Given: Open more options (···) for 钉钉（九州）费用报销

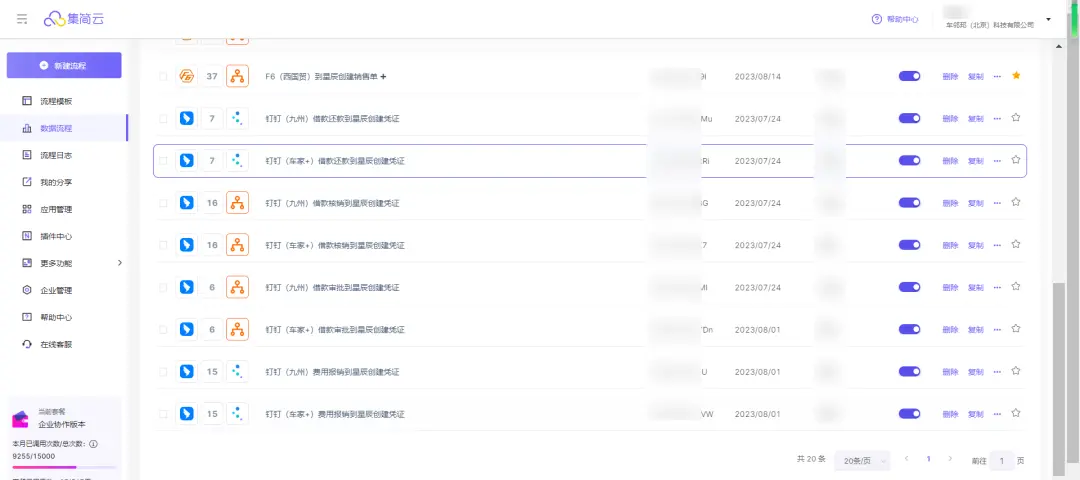Looking at the screenshot, I should [997, 372].
